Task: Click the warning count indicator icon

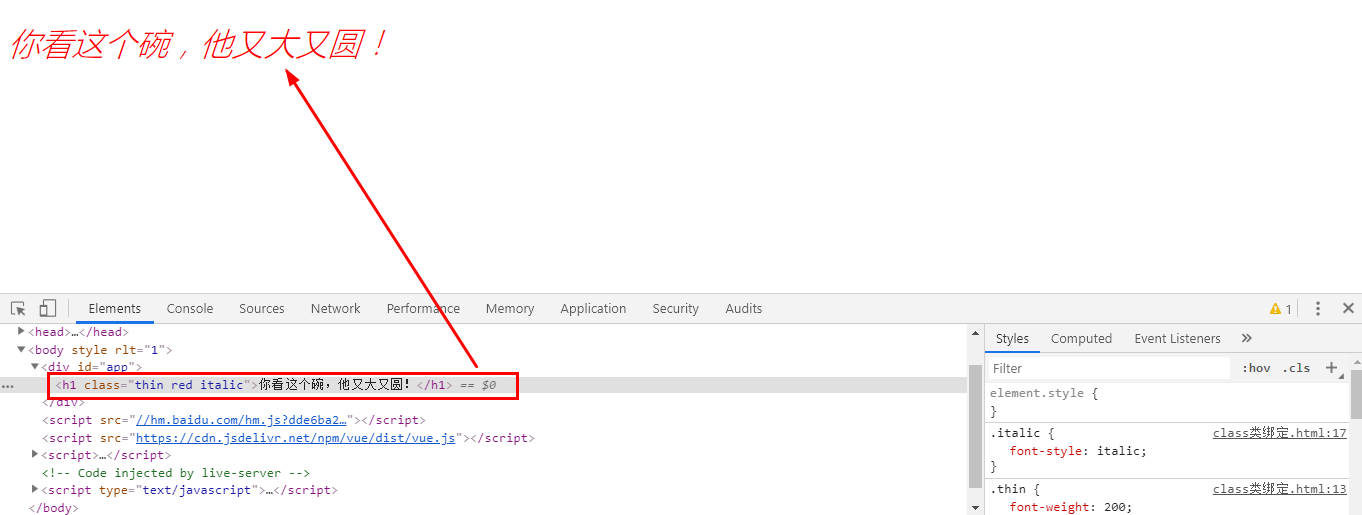Action: pyautogui.click(x=1281, y=309)
